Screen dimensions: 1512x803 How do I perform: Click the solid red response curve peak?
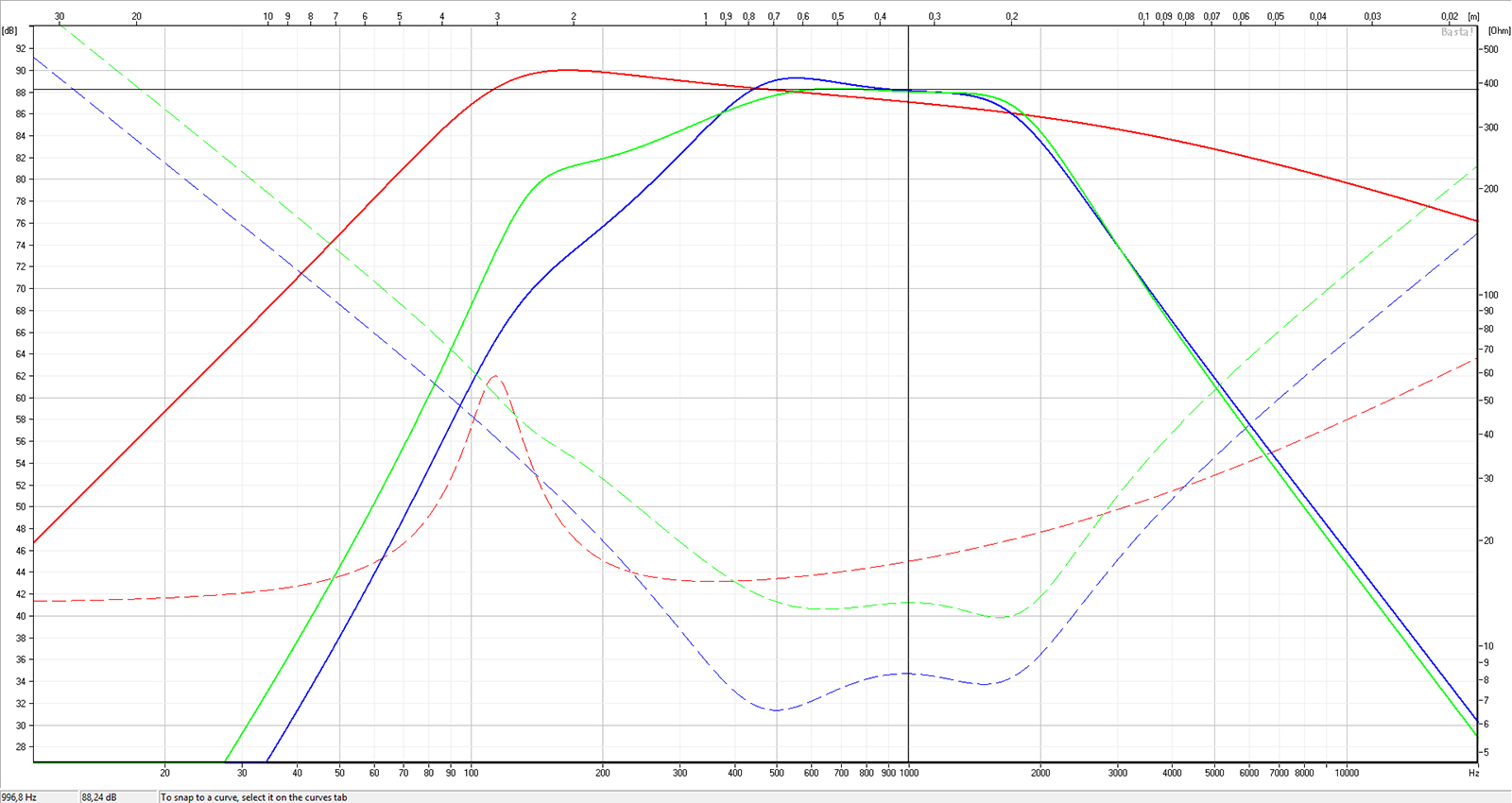(x=567, y=70)
